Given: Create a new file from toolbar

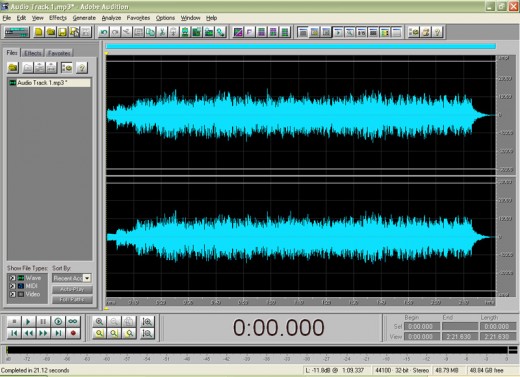Looking at the screenshot, I should click(39, 32).
